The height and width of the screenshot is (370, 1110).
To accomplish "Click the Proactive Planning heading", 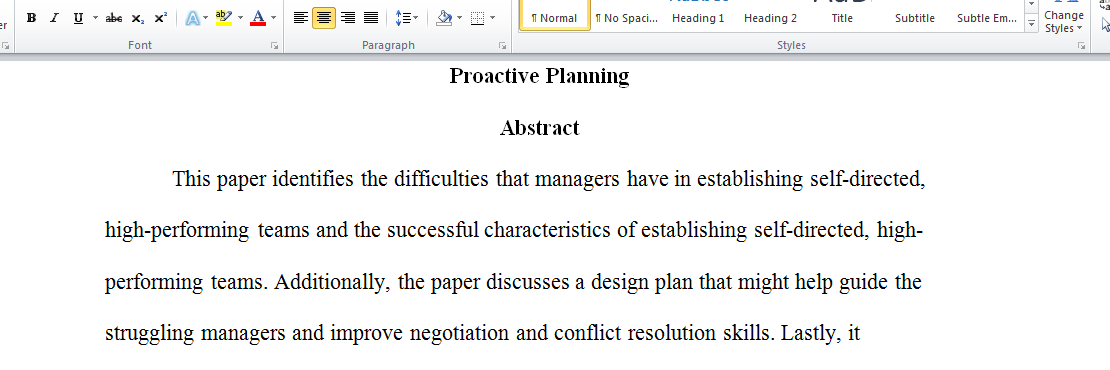I will pyautogui.click(x=539, y=76).
